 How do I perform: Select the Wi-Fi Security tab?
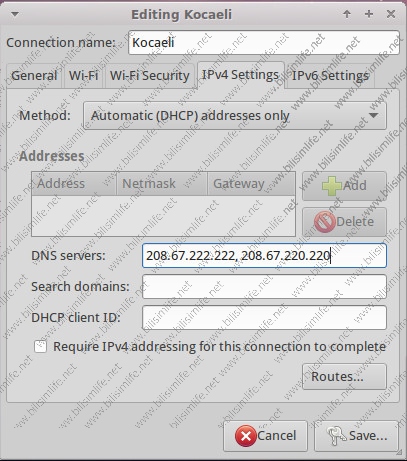pyautogui.click(x=149, y=76)
